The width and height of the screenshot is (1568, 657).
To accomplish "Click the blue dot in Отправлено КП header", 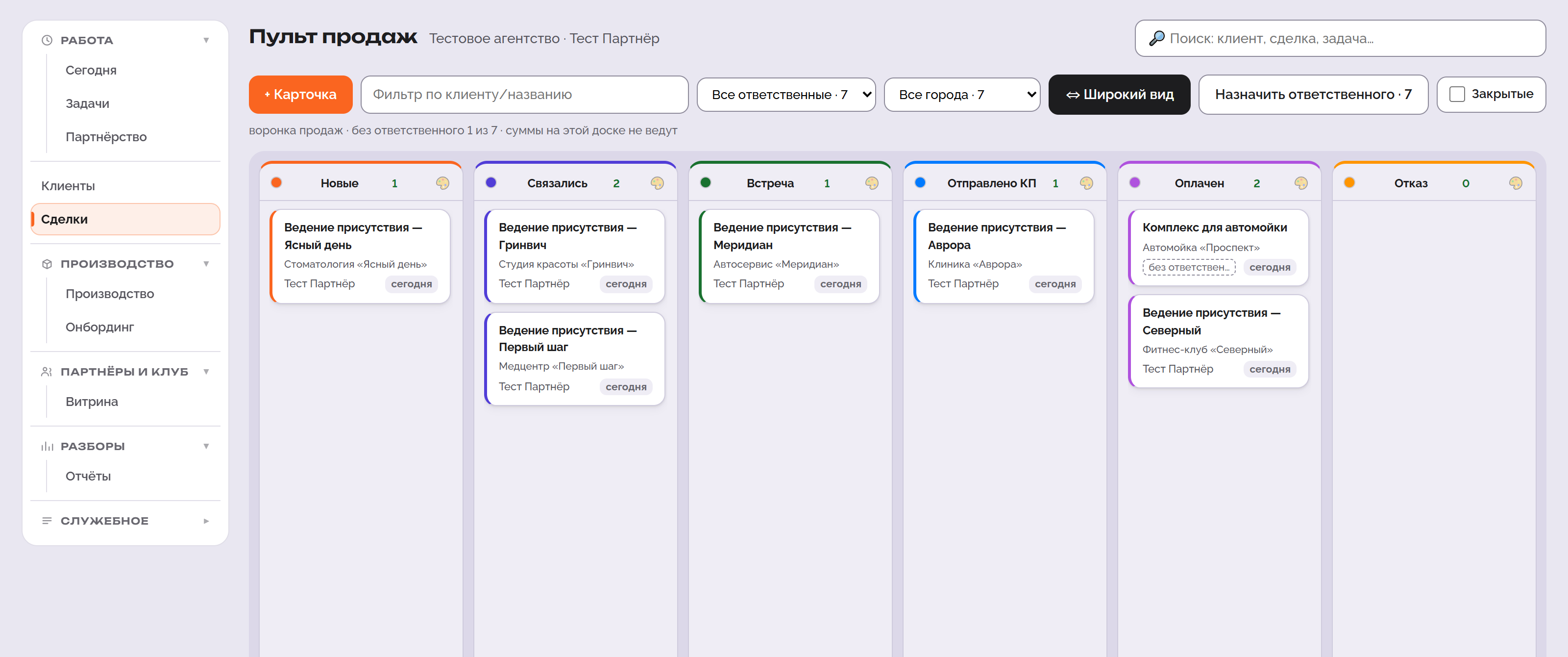I will pos(920,183).
